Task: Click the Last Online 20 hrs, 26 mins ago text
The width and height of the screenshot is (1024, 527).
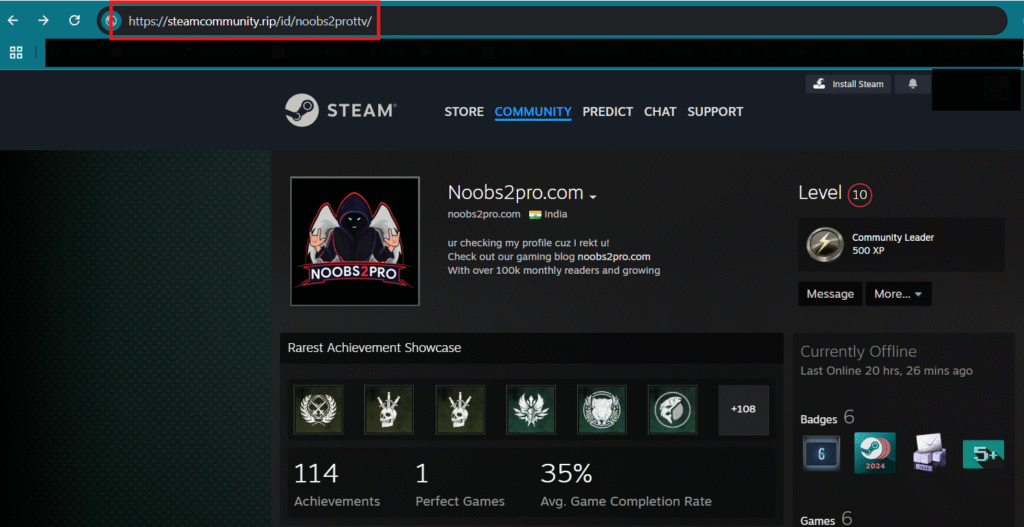Action: pyautogui.click(x=886, y=371)
